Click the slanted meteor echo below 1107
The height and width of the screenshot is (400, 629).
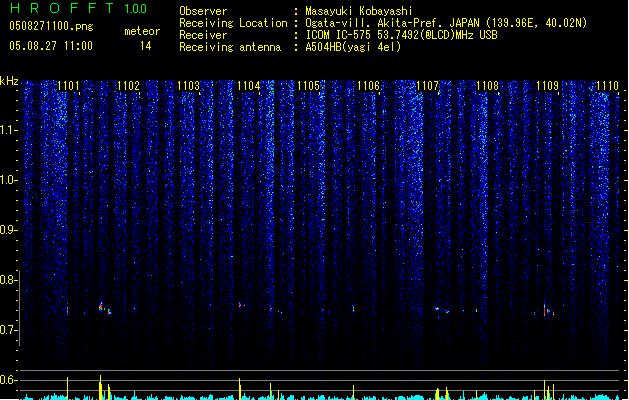click(442, 310)
